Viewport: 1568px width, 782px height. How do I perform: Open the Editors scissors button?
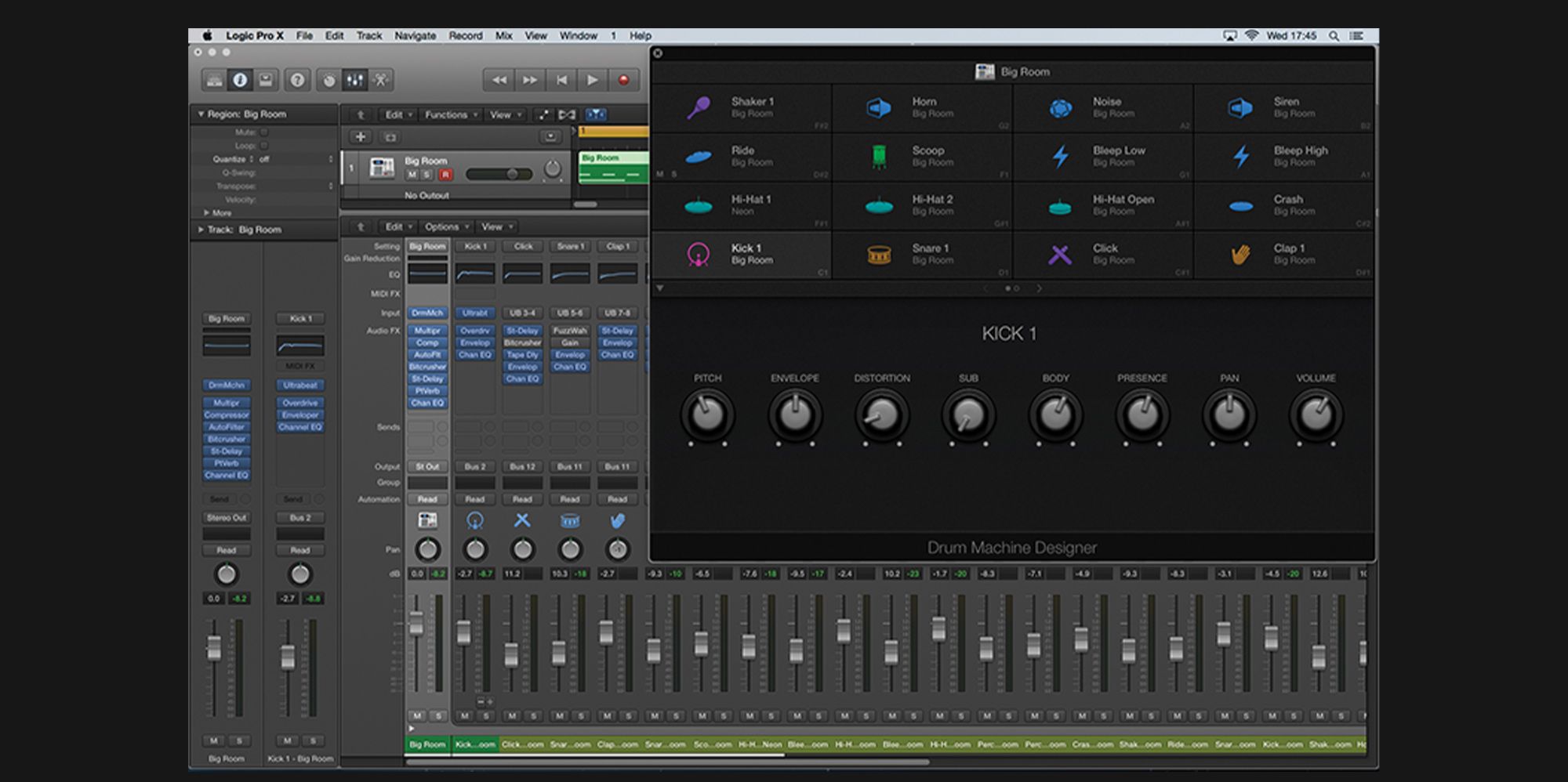coord(381,80)
